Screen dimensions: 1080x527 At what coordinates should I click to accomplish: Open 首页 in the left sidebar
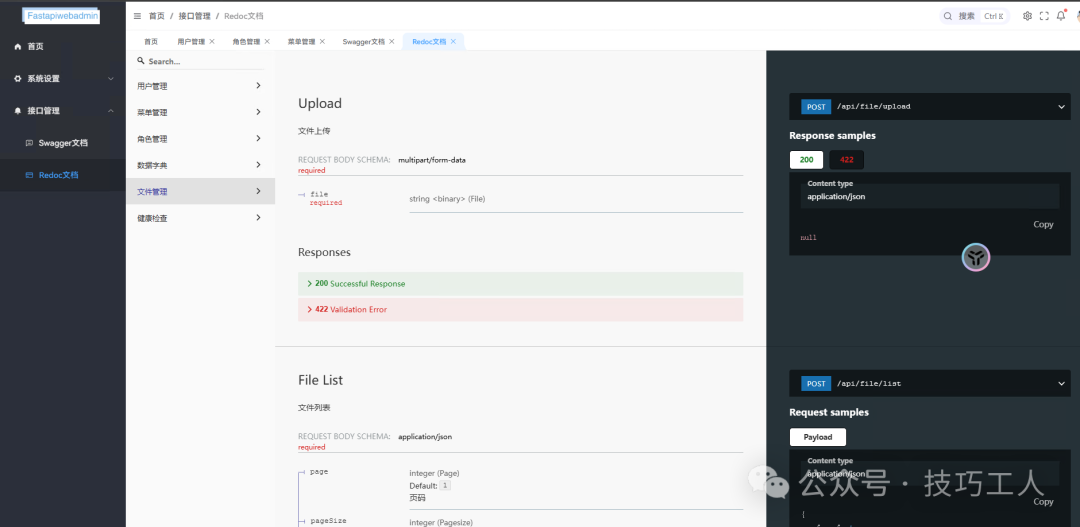coord(63,46)
